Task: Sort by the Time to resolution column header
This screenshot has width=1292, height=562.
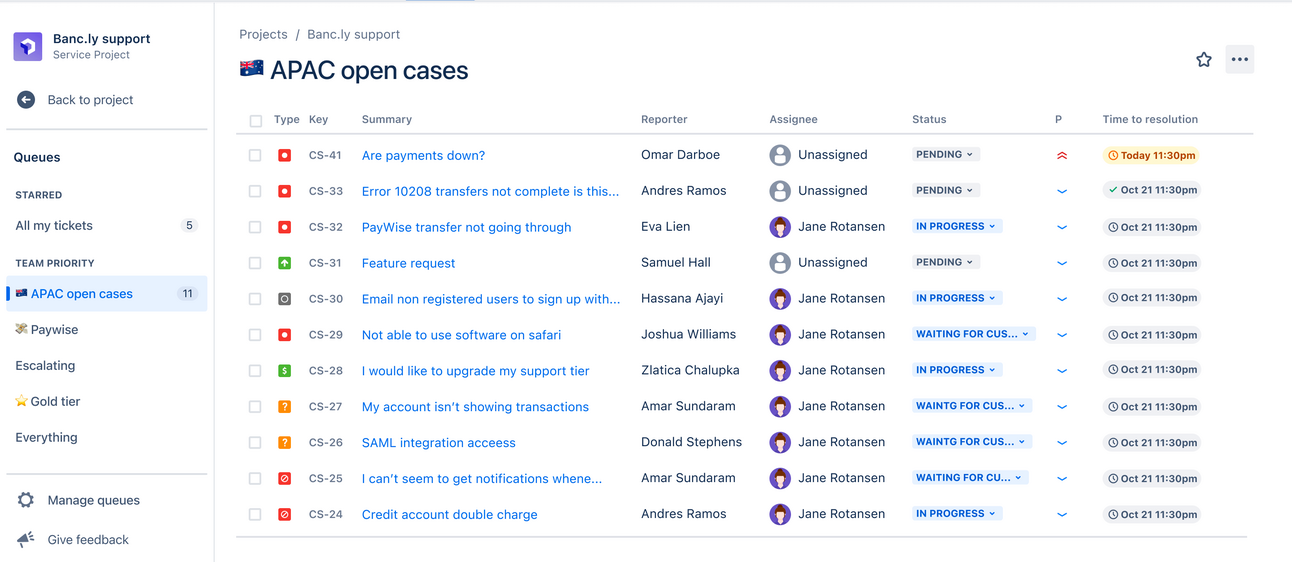Action: pyautogui.click(x=1150, y=119)
